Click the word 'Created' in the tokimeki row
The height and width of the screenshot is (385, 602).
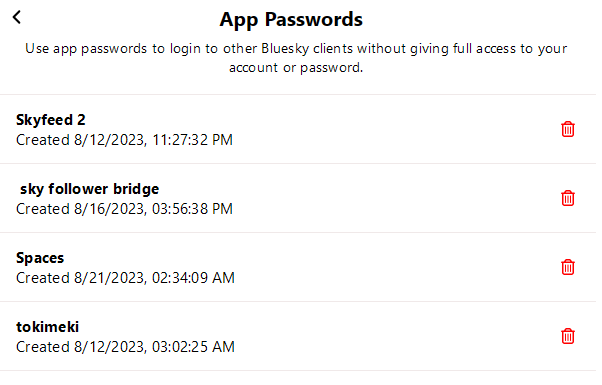(x=43, y=347)
